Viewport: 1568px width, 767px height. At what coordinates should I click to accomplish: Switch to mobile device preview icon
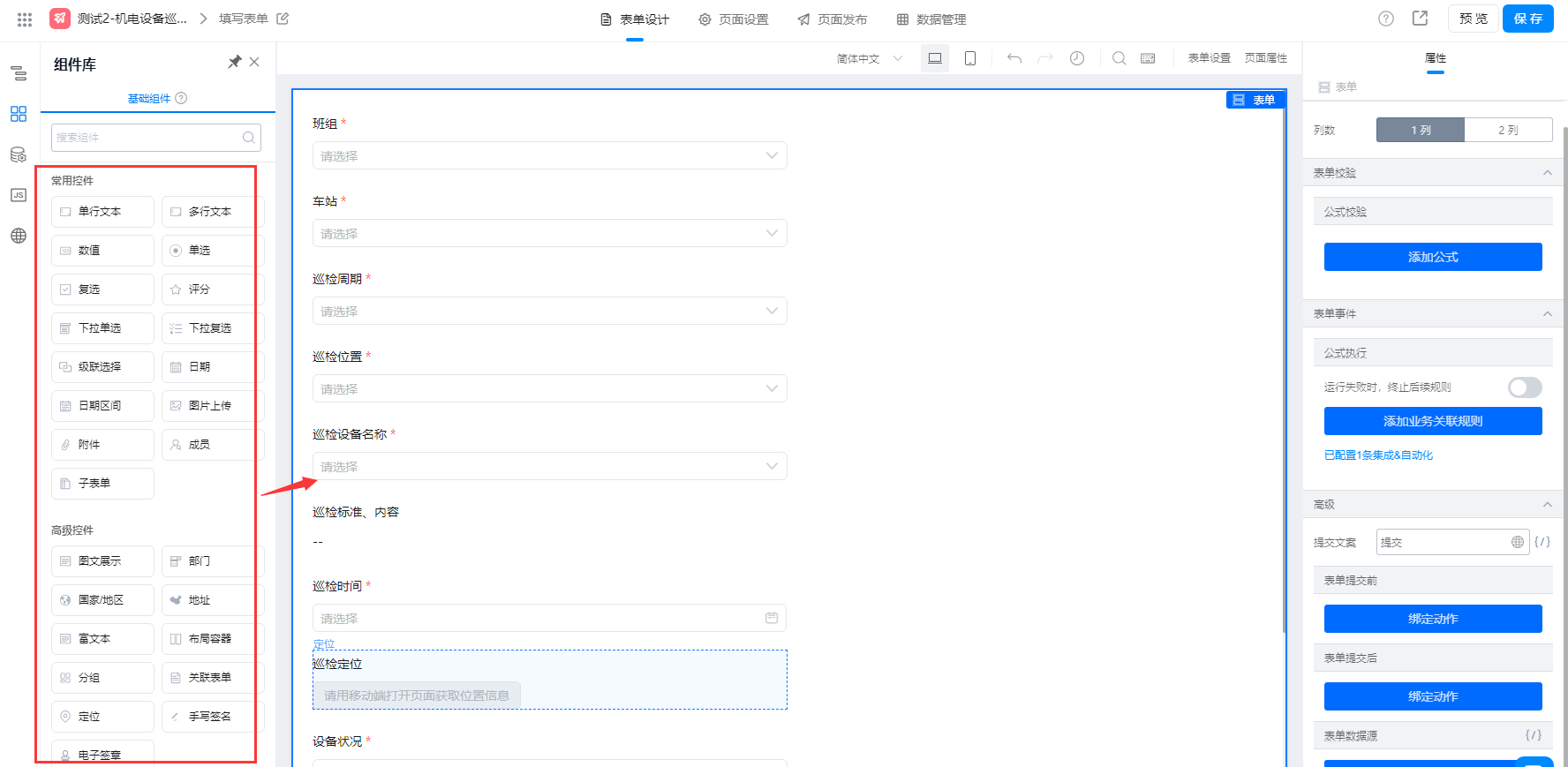970,58
